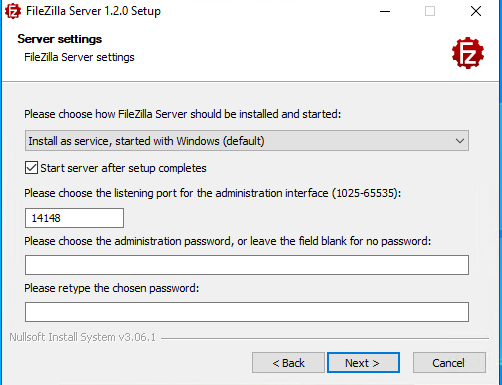
Task: Click into the listening port field showing 14148
Action: point(74,218)
